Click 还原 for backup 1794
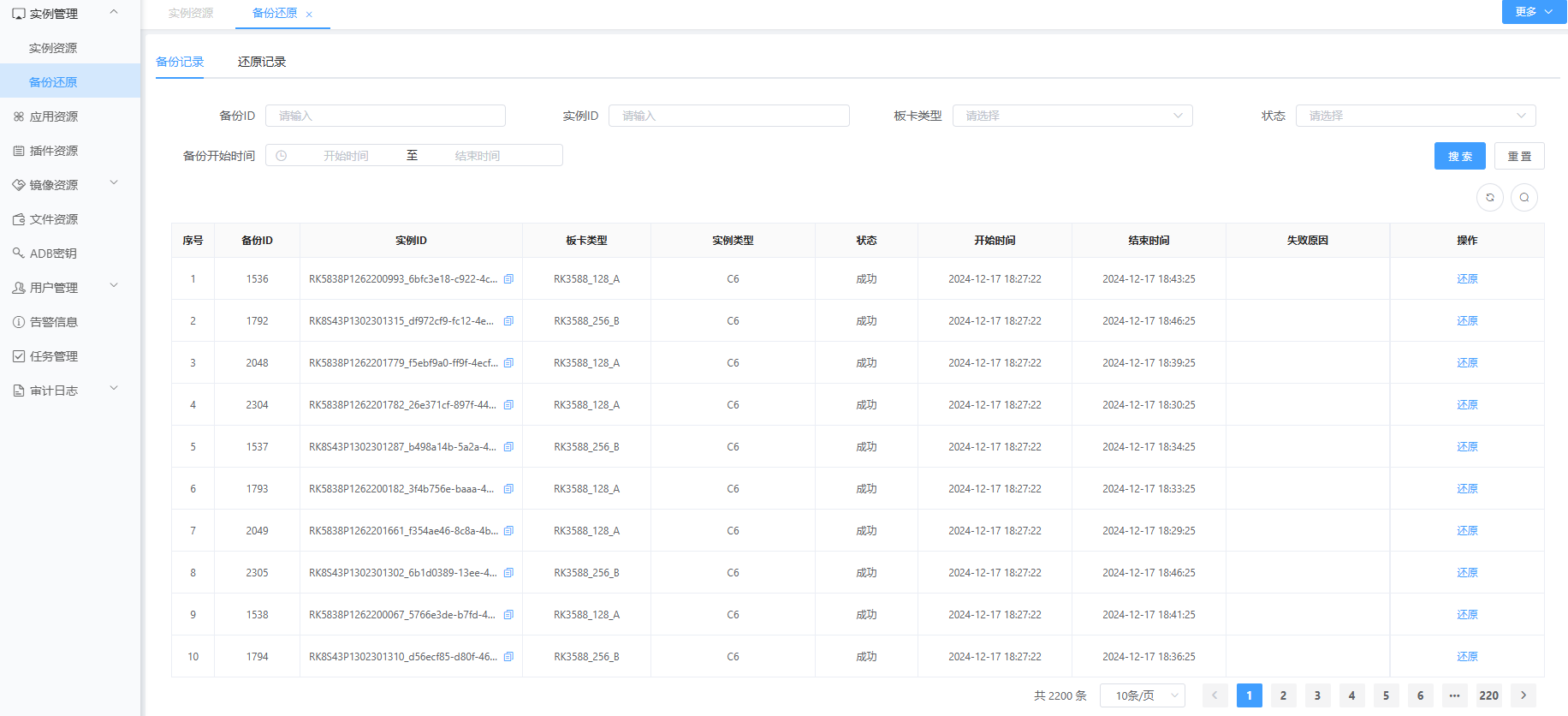This screenshot has height=716, width=1568. tap(1467, 657)
